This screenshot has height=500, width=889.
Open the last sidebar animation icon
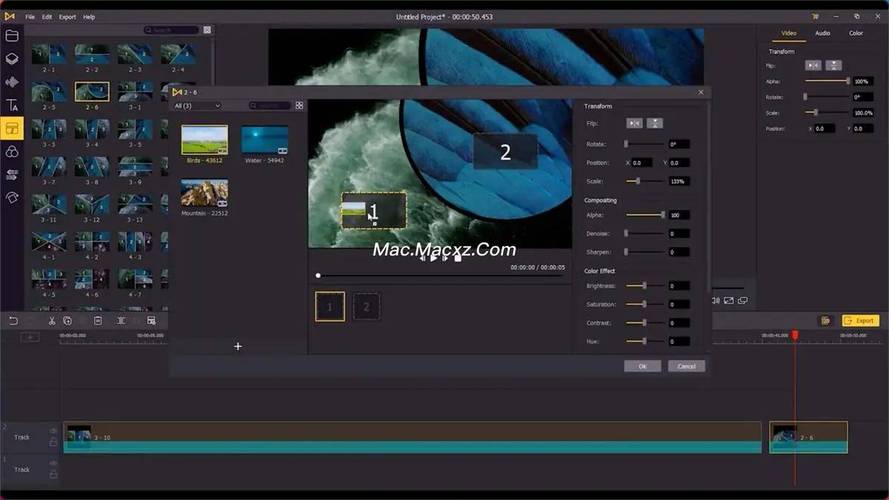click(12, 197)
